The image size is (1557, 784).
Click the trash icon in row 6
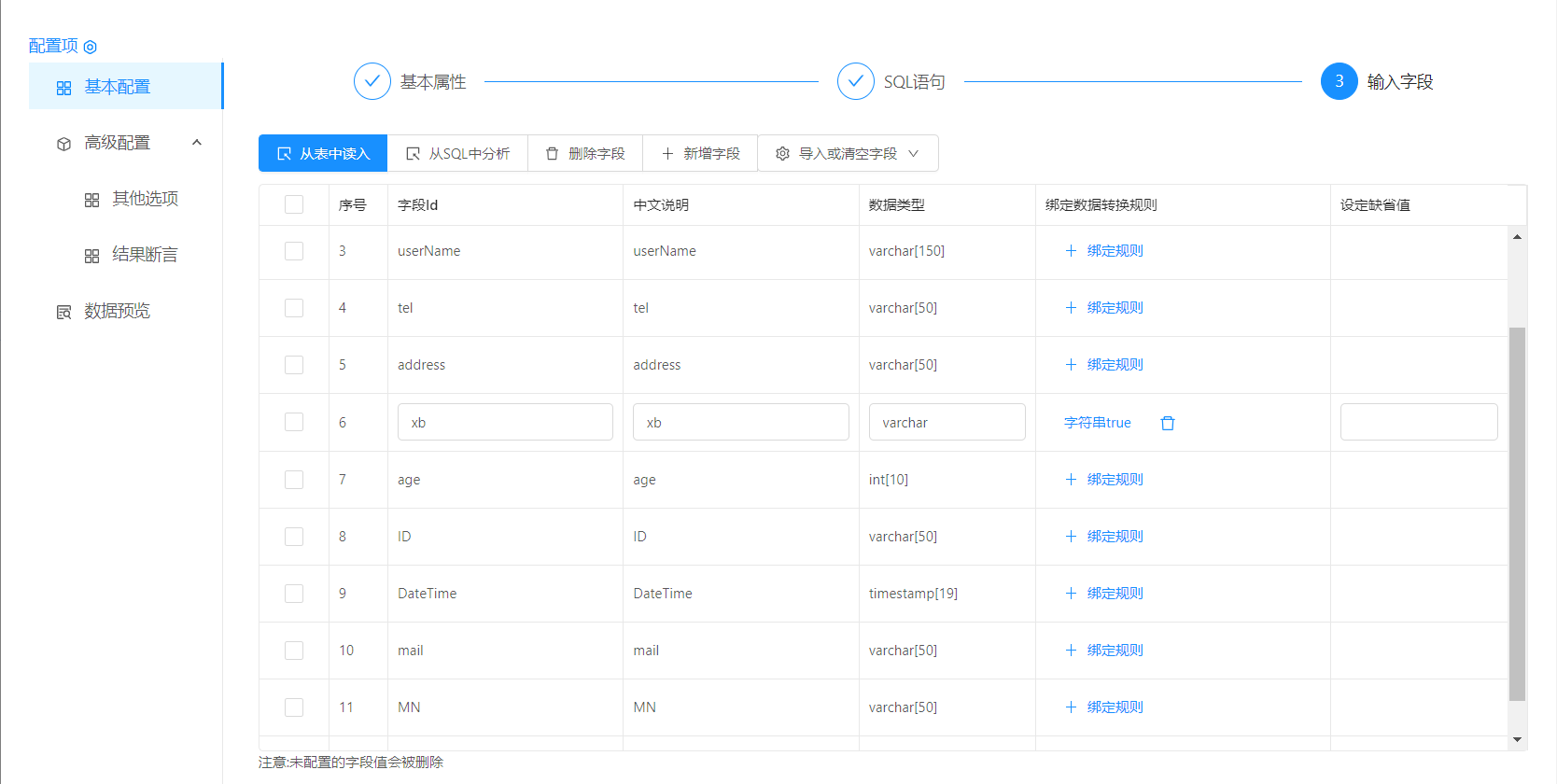click(1167, 424)
